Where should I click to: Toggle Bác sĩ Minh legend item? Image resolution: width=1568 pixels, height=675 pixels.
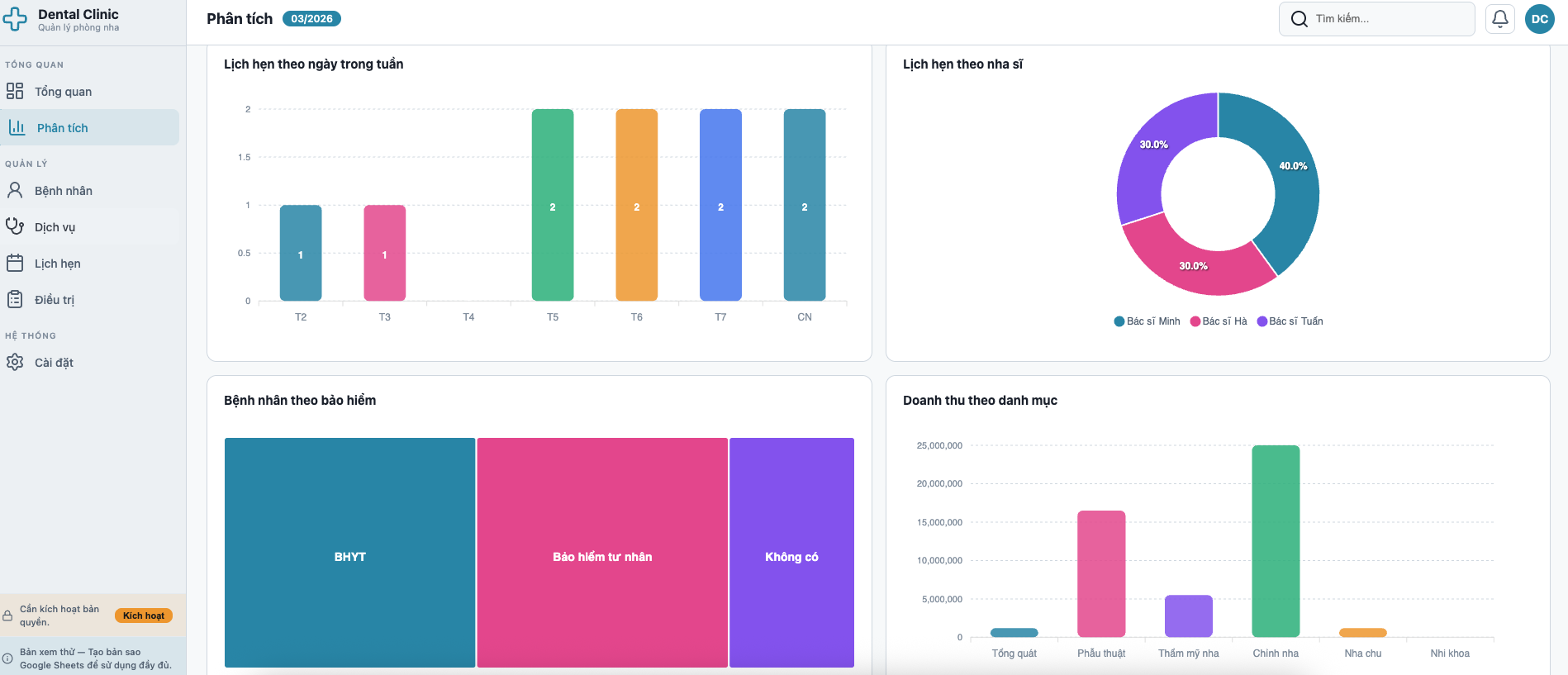[1147, 321]
